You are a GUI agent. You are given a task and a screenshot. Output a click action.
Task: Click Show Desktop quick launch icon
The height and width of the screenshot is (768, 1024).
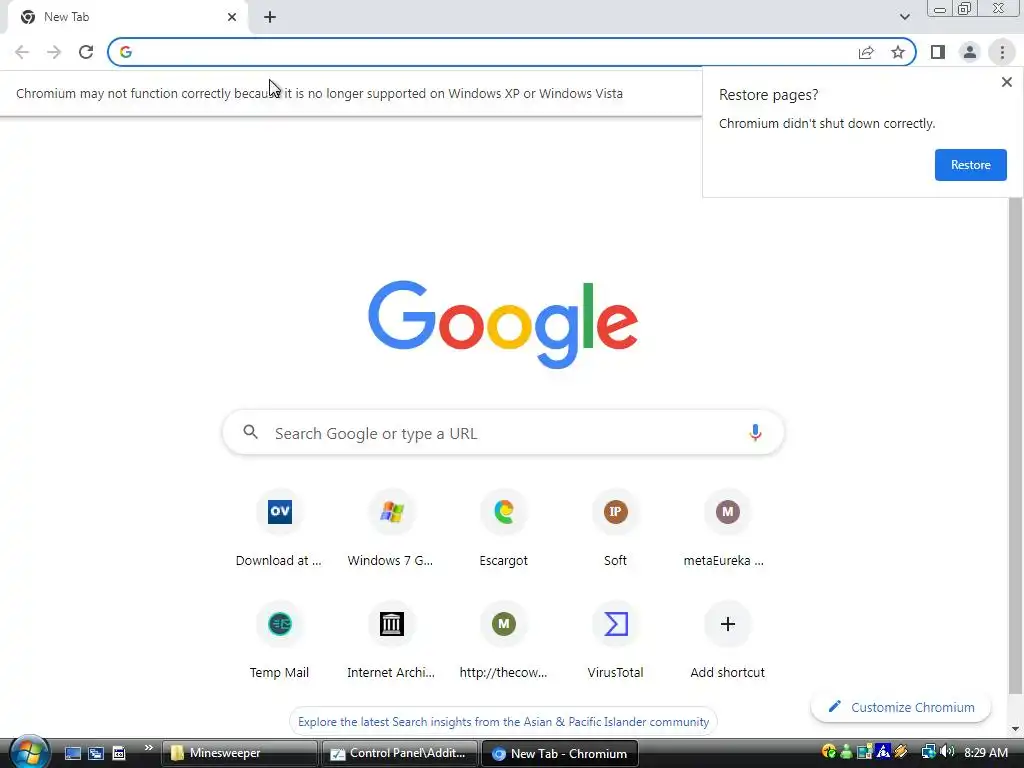pos(72,753)
